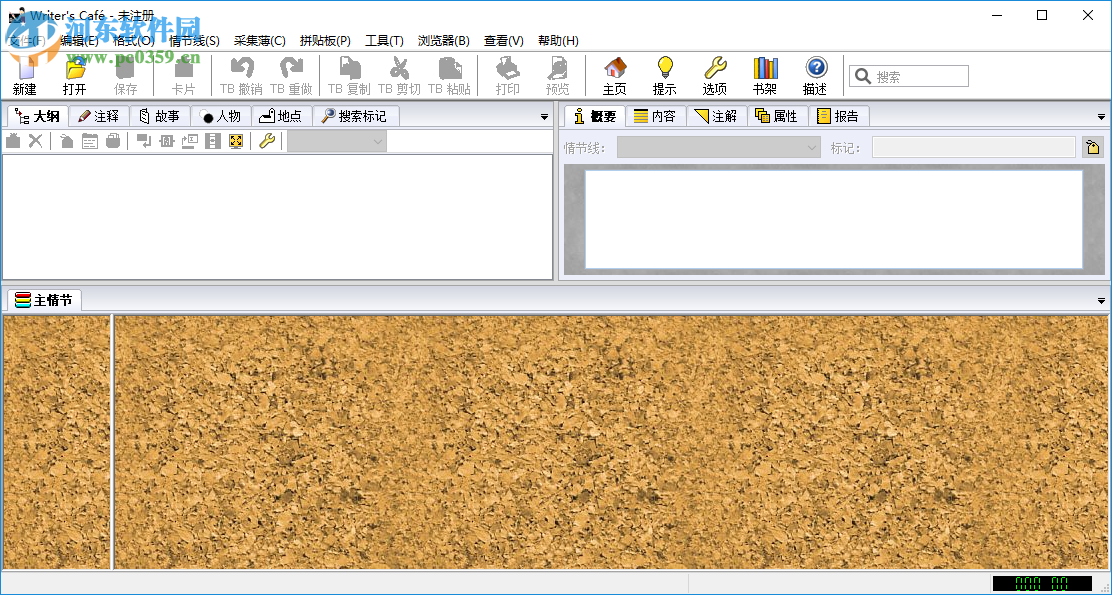Click the tag icon beside the 标记 field
The image size is (1112, 595).
point(1094,148)
